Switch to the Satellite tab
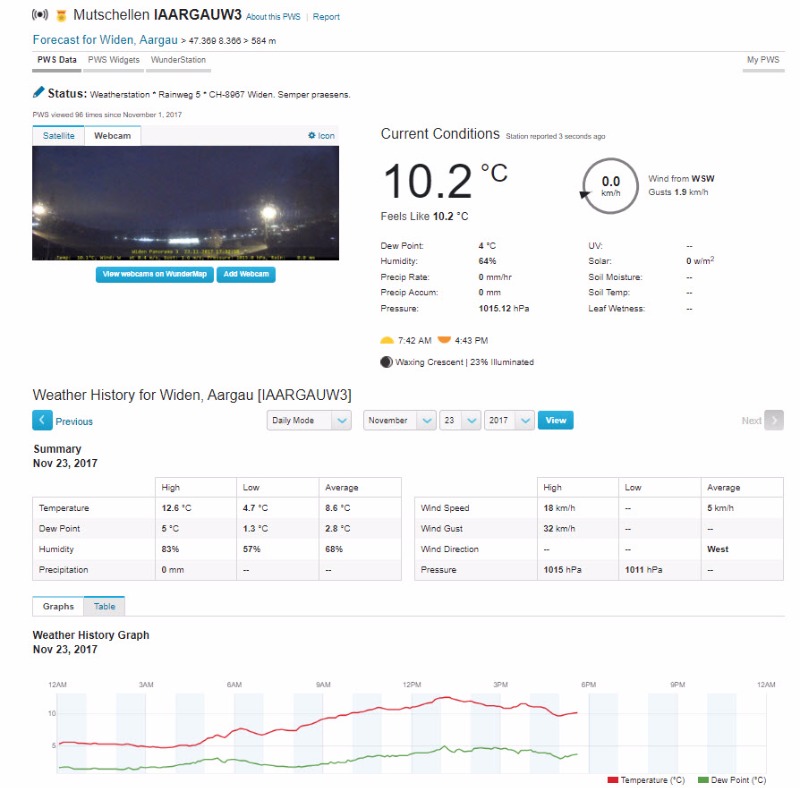 pyautogui.click(x=58, y=135)
